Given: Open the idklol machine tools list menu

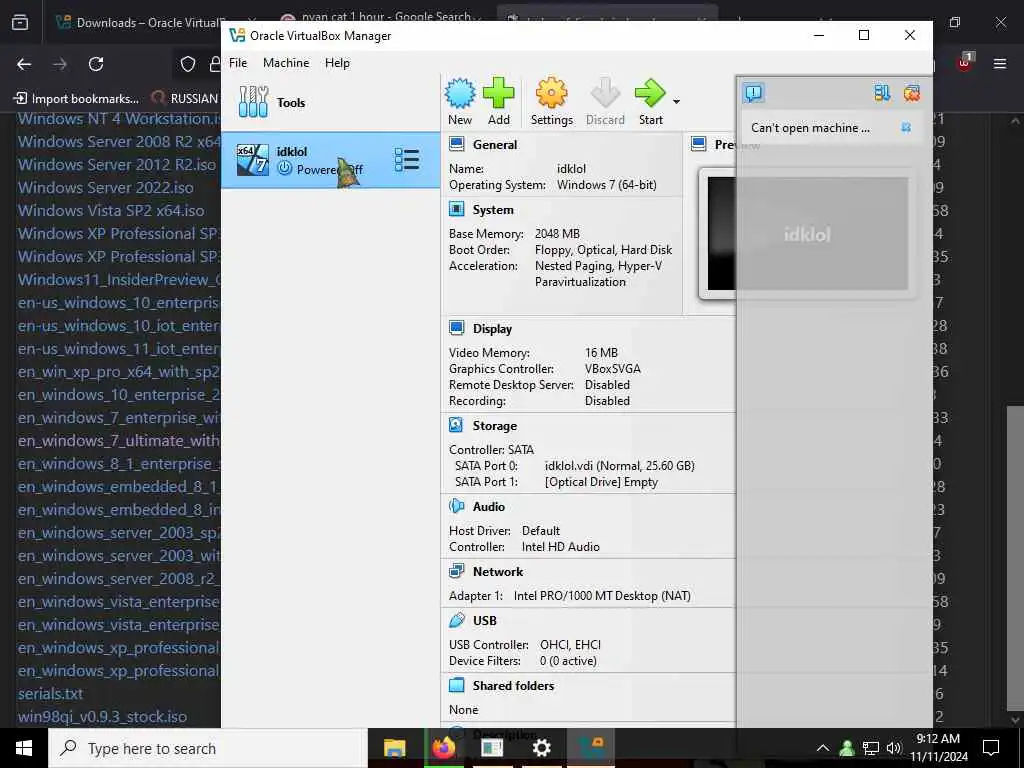Looking at the screenshot, I should 407,160.
